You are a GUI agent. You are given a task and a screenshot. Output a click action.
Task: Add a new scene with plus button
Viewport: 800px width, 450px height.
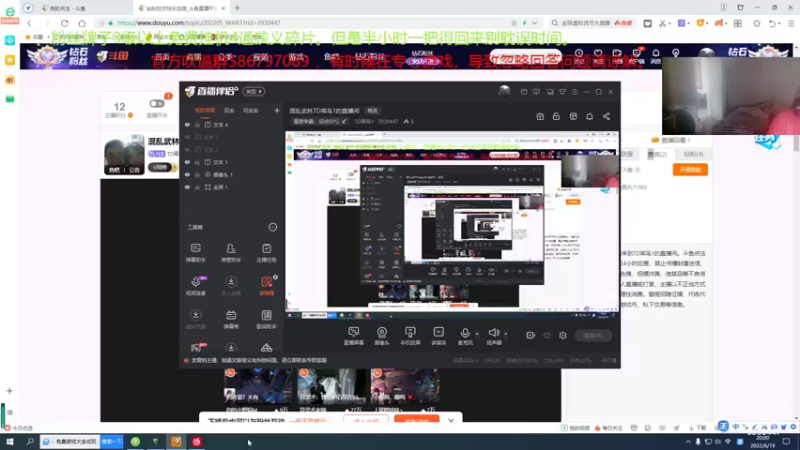[x=277, y=110]
